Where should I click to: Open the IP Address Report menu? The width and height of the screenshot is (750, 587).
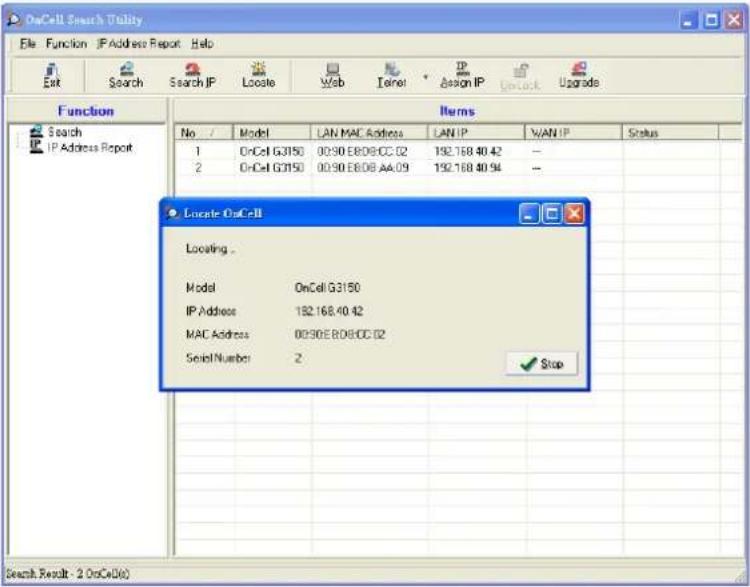click(x=139, y=44)
